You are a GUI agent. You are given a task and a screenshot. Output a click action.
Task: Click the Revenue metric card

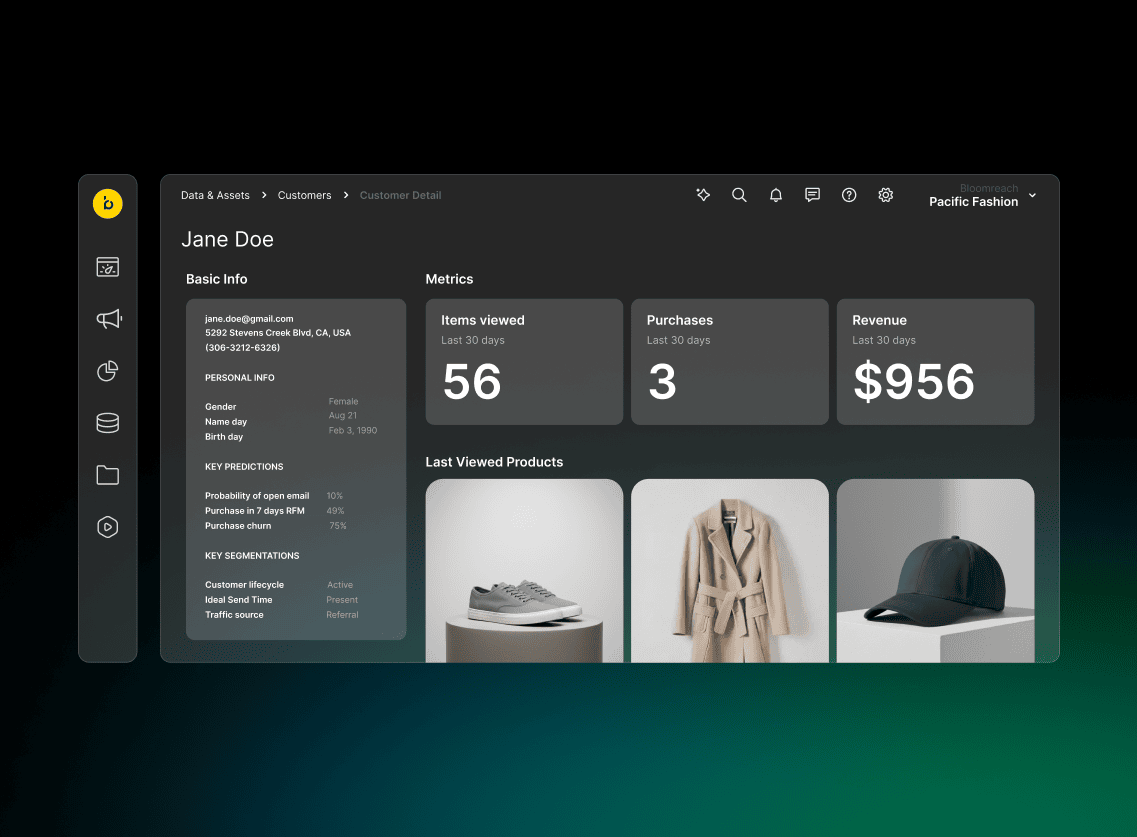pyautogui.click(x=935, y=361)
